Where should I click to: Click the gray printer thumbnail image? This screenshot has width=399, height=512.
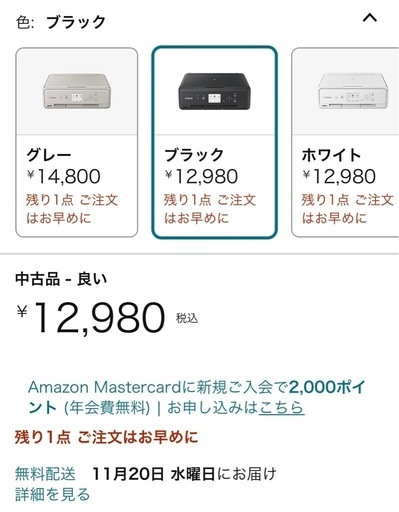pos(77,91)
